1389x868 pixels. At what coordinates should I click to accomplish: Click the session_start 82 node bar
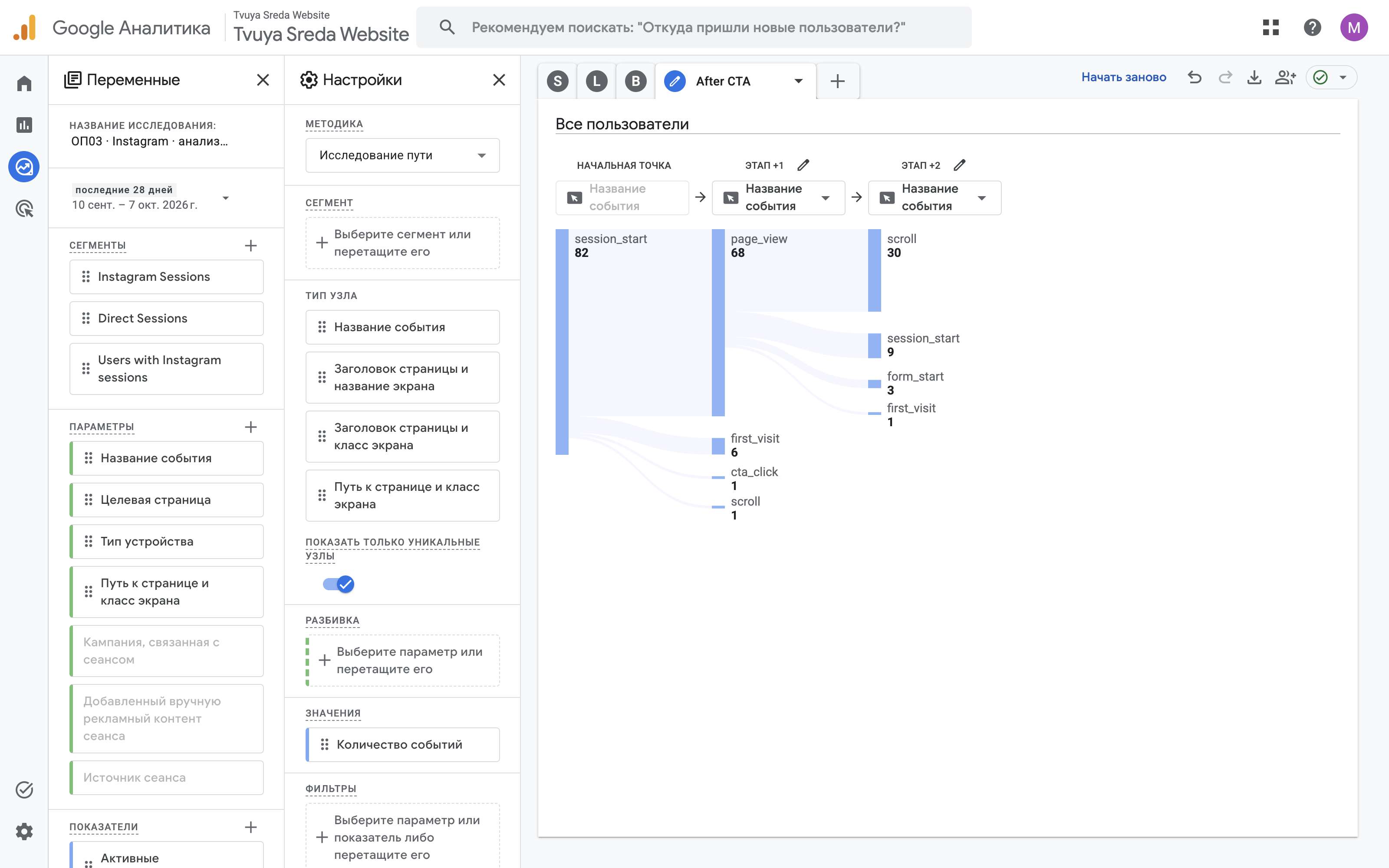pos(562,342)
